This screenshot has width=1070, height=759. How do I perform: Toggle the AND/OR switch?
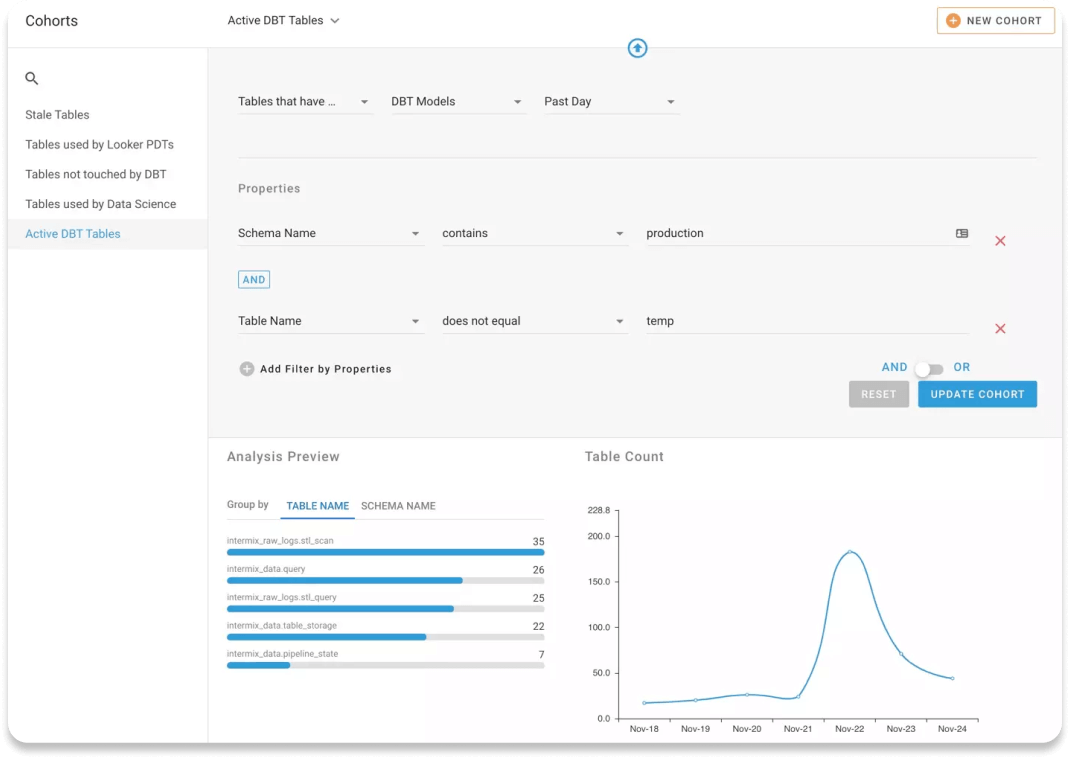[929, 369]
